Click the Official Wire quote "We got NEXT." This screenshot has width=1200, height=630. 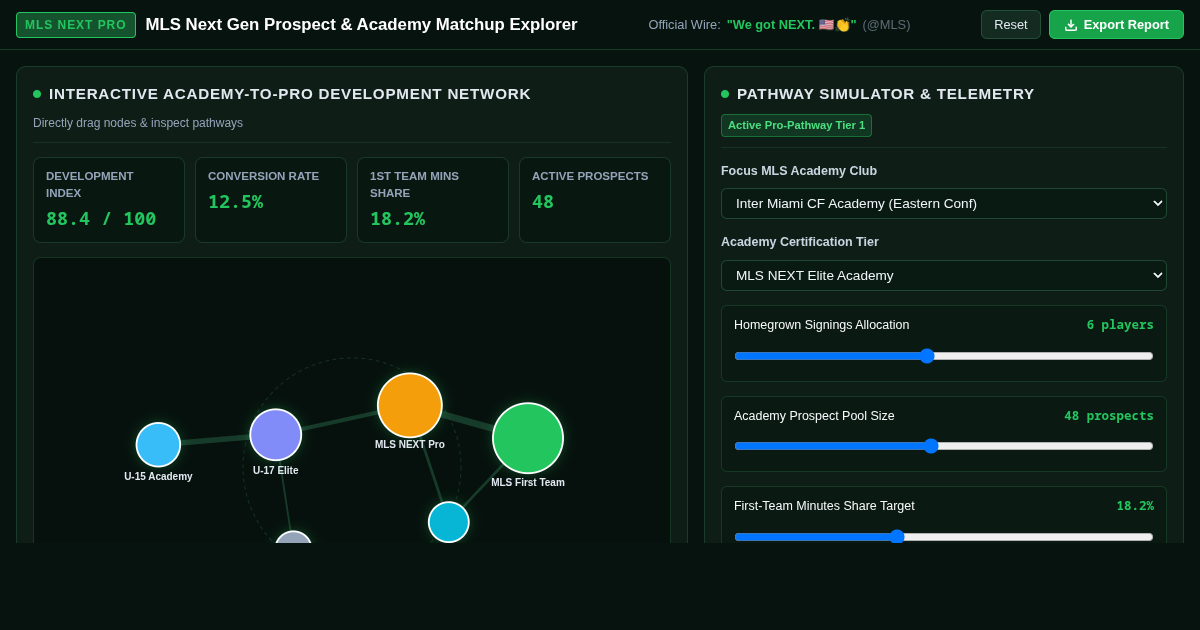pyautogui.click(x=791, y=25)
